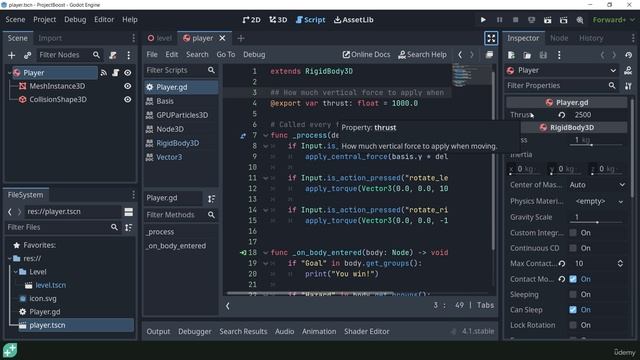Screen dimensions: 640x360
Task: Click the Filter Properties field
Action: click(562, 86)
